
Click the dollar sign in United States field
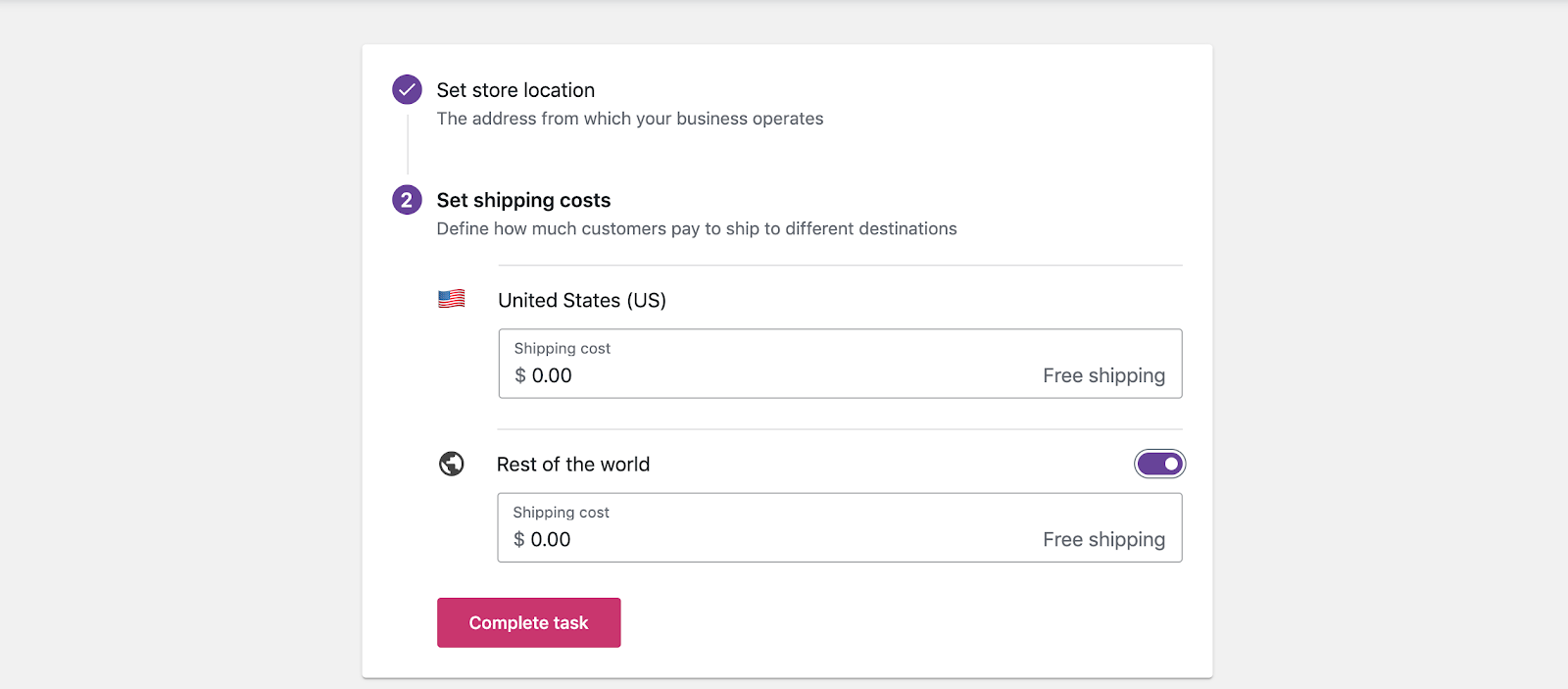click(x=520, y=375)
